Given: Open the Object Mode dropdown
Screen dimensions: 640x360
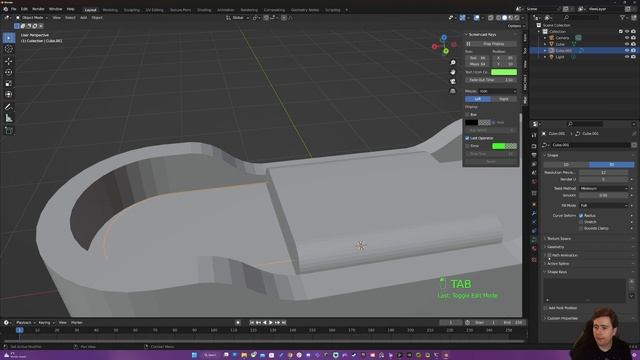Looking at the screenshot, I should pyautogui.click(x=31, y=18).
